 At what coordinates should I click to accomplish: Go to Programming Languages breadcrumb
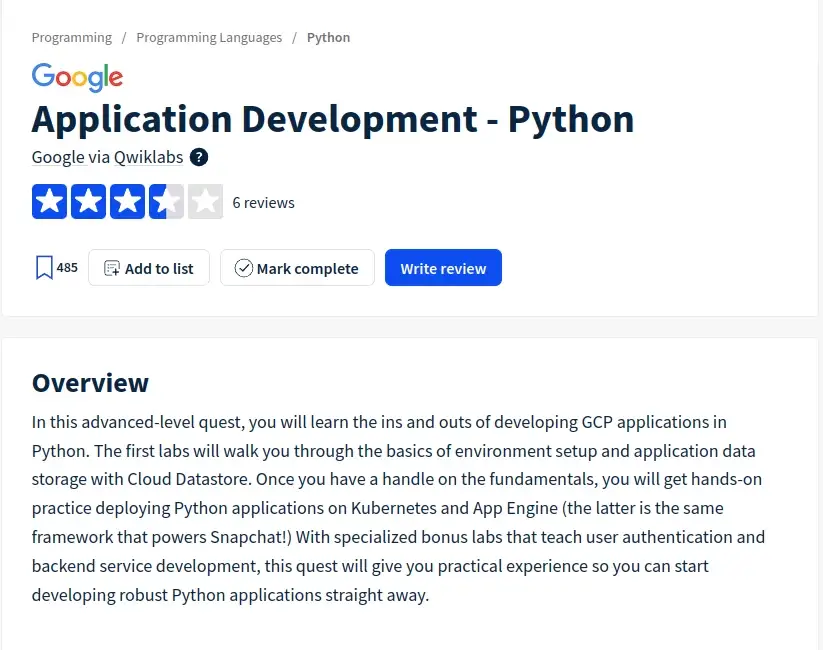point(209,38)
